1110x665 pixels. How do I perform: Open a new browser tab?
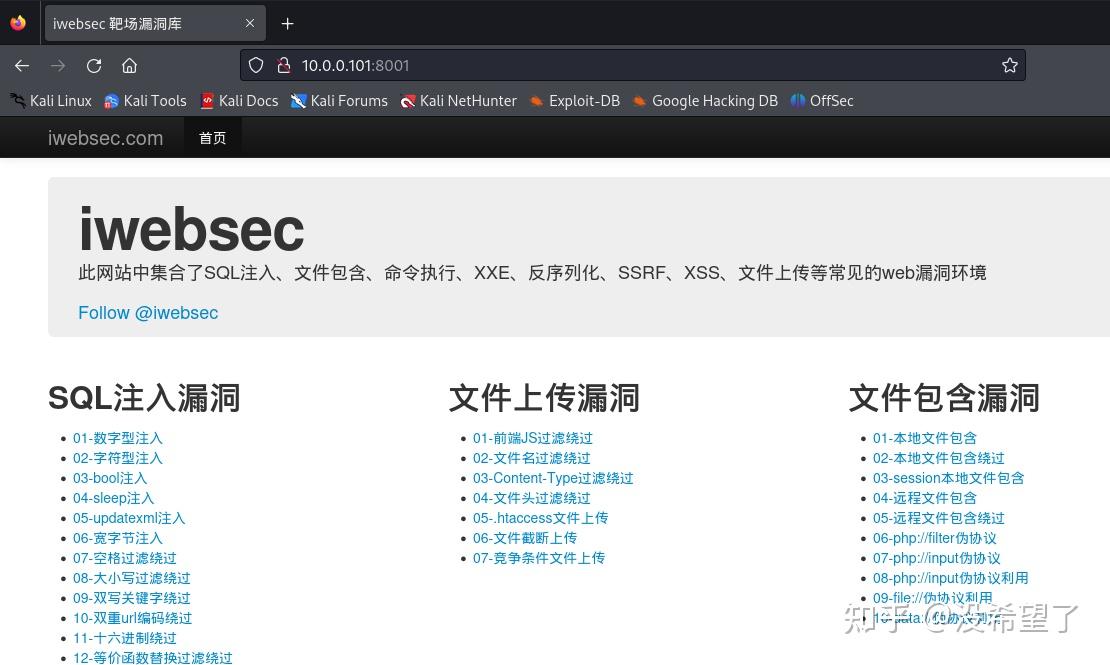[287, 23]
